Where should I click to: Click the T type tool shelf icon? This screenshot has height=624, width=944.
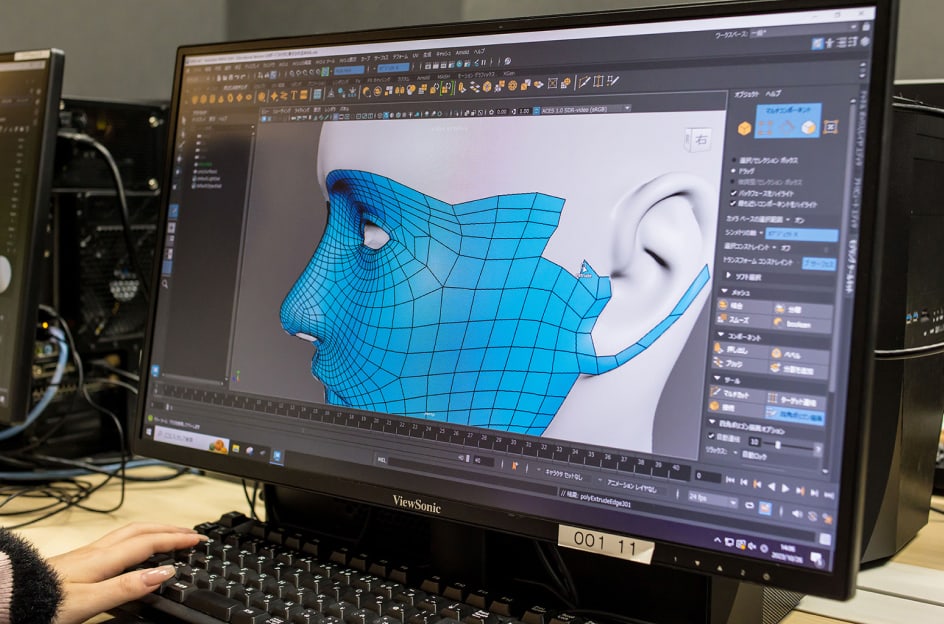coord(294,95)
